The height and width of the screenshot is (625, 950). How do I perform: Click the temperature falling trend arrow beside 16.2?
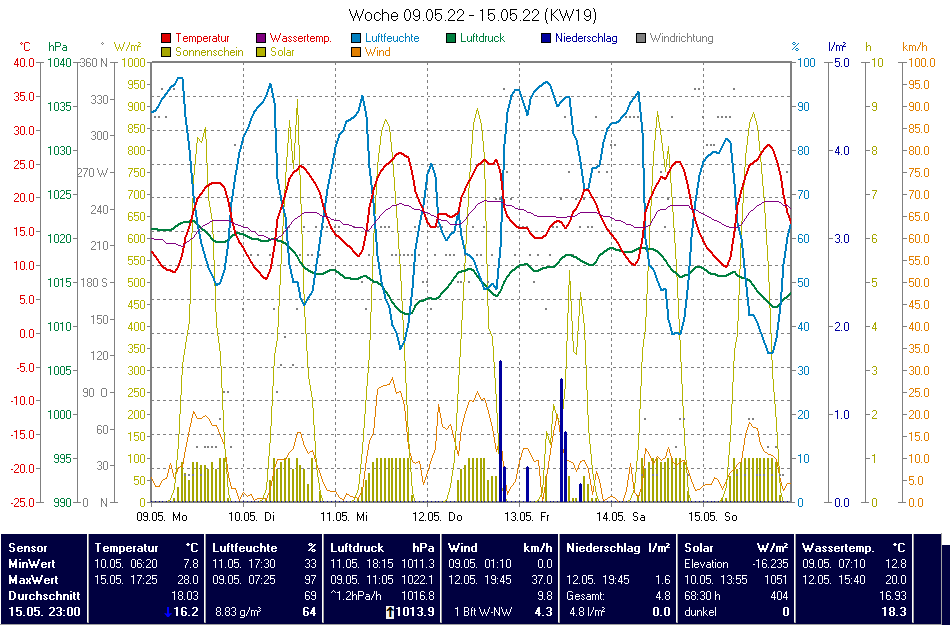point(168,612)
